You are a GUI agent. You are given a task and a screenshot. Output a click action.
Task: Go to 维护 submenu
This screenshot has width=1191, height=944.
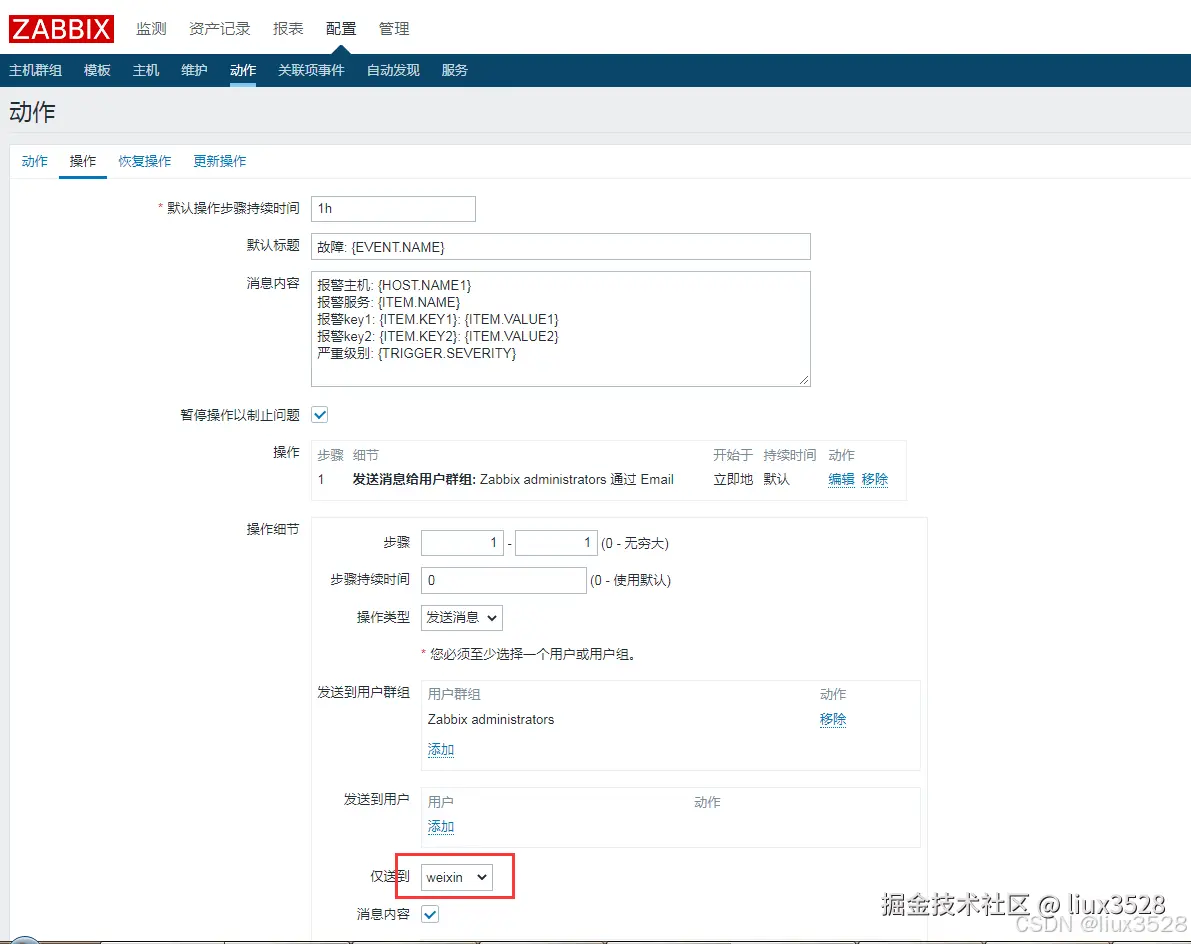[x=194, y=70]
